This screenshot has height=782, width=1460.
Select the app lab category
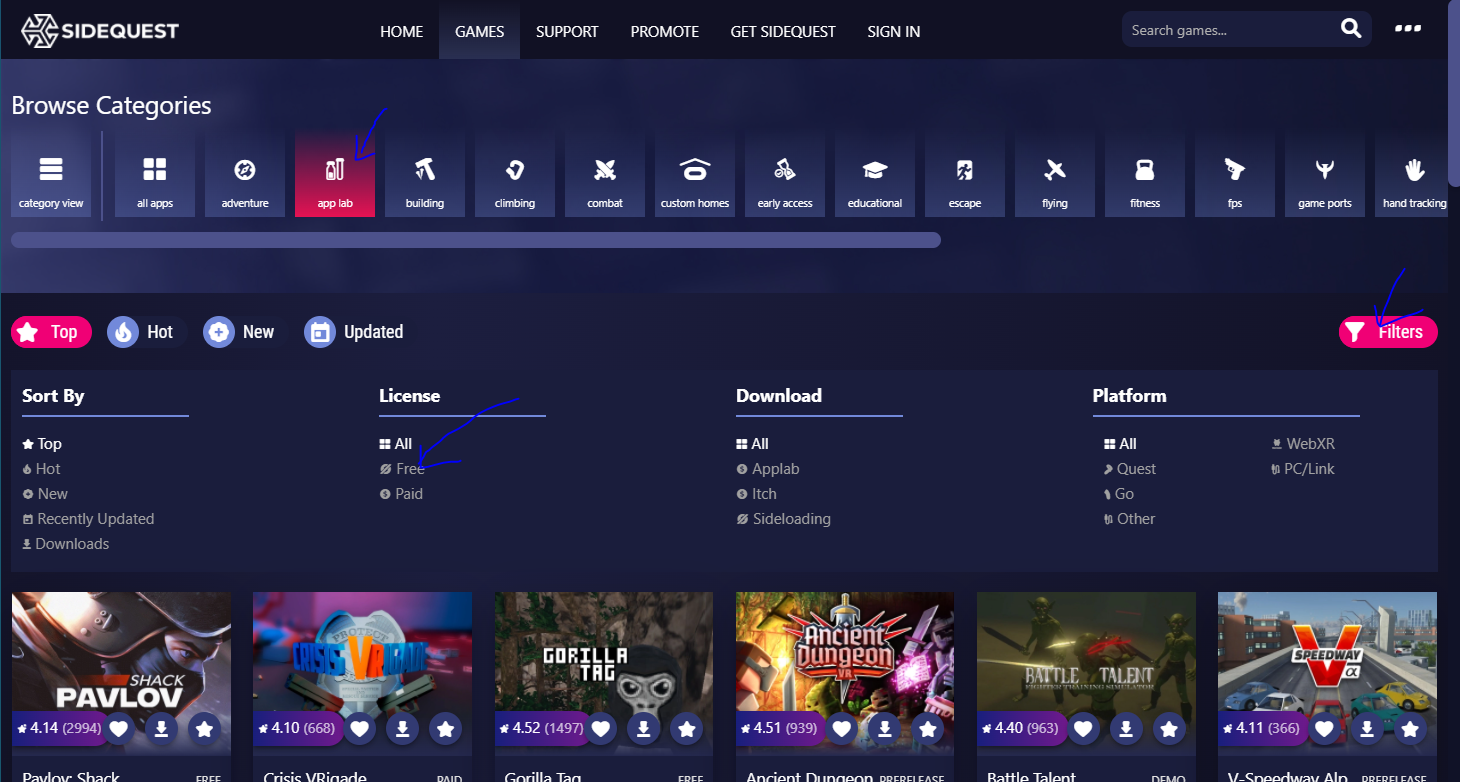(x=335, y=173)
